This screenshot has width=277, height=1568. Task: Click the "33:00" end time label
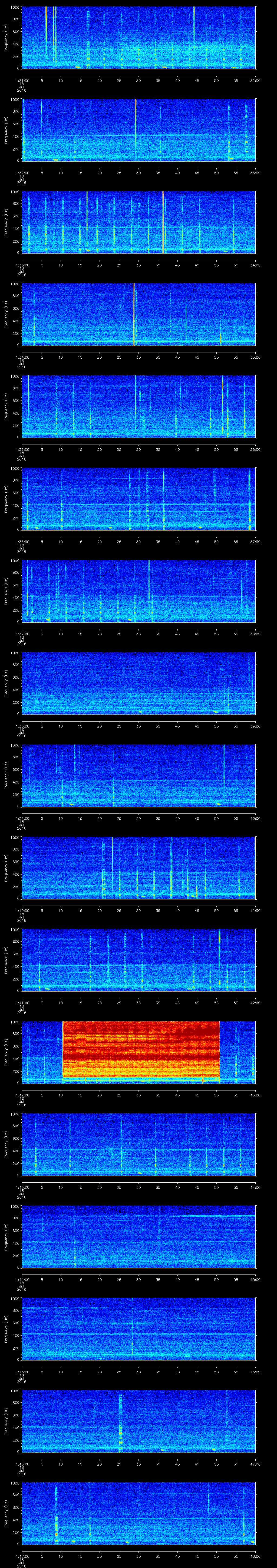coord(255,173)
